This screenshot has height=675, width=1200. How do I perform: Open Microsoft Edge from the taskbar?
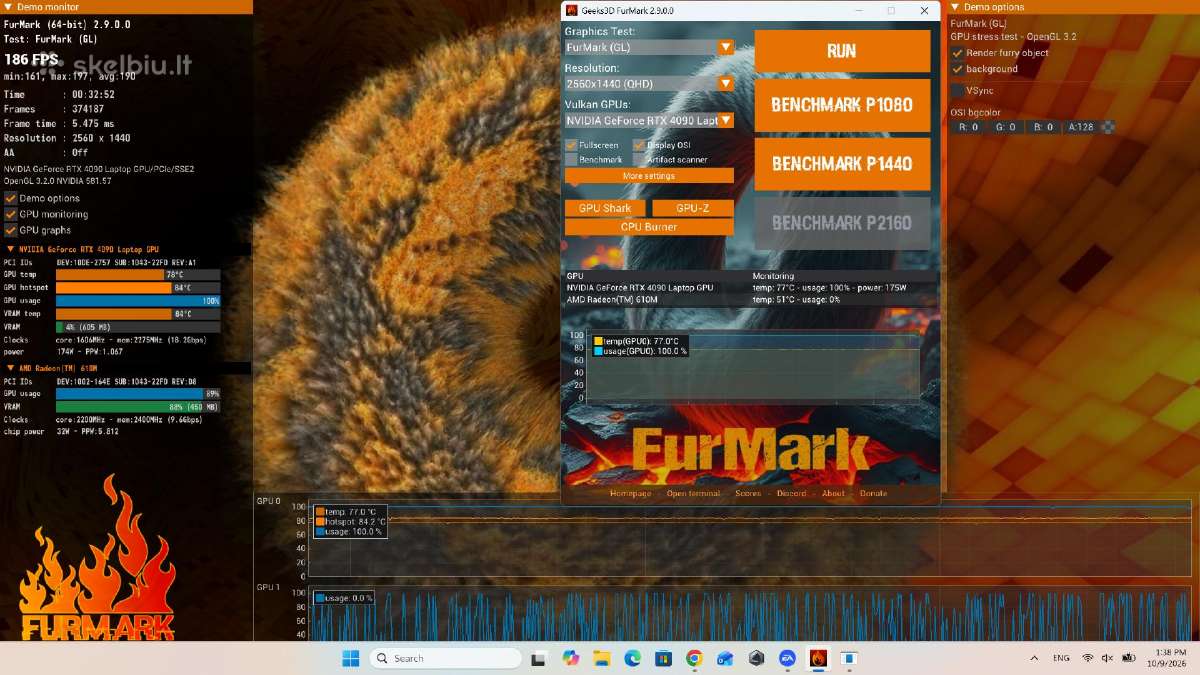633,658
